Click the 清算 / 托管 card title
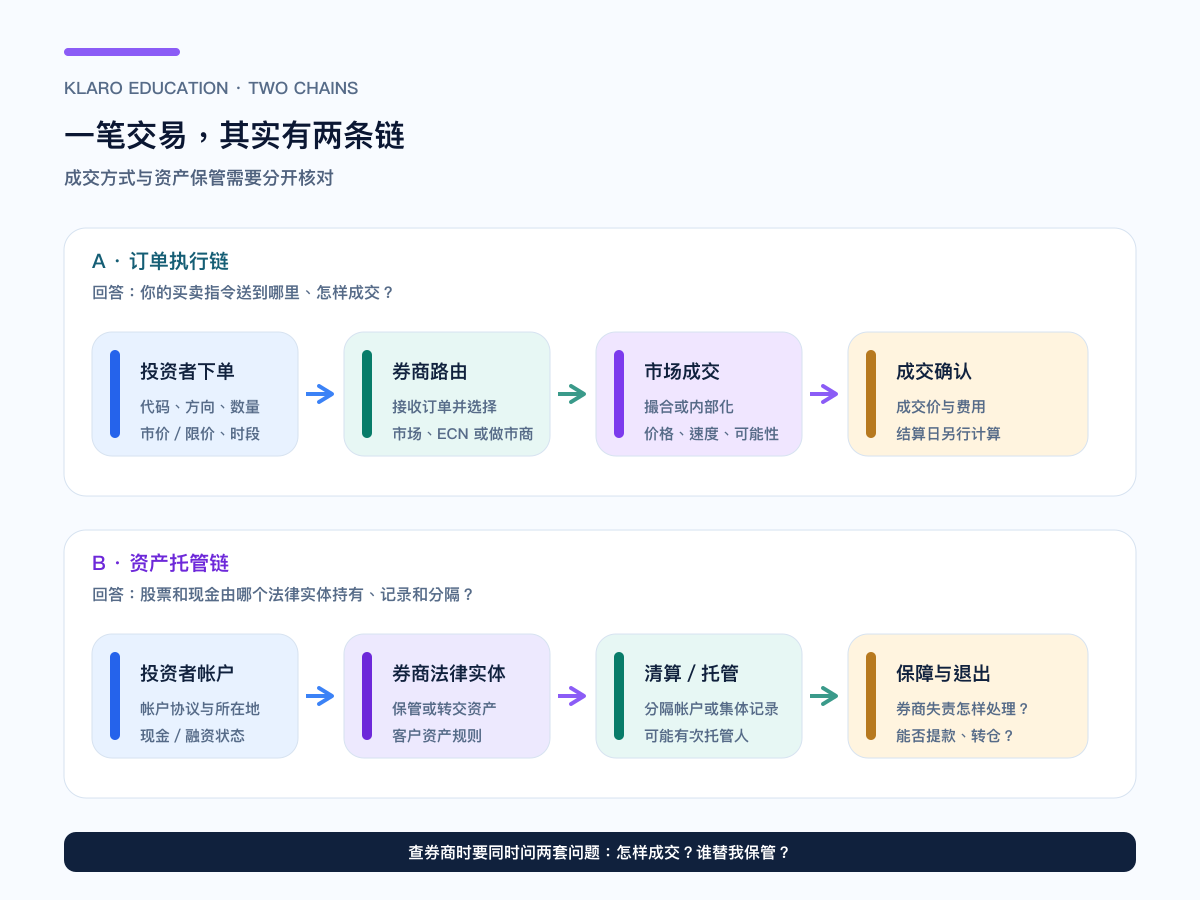 coord(691,674)
